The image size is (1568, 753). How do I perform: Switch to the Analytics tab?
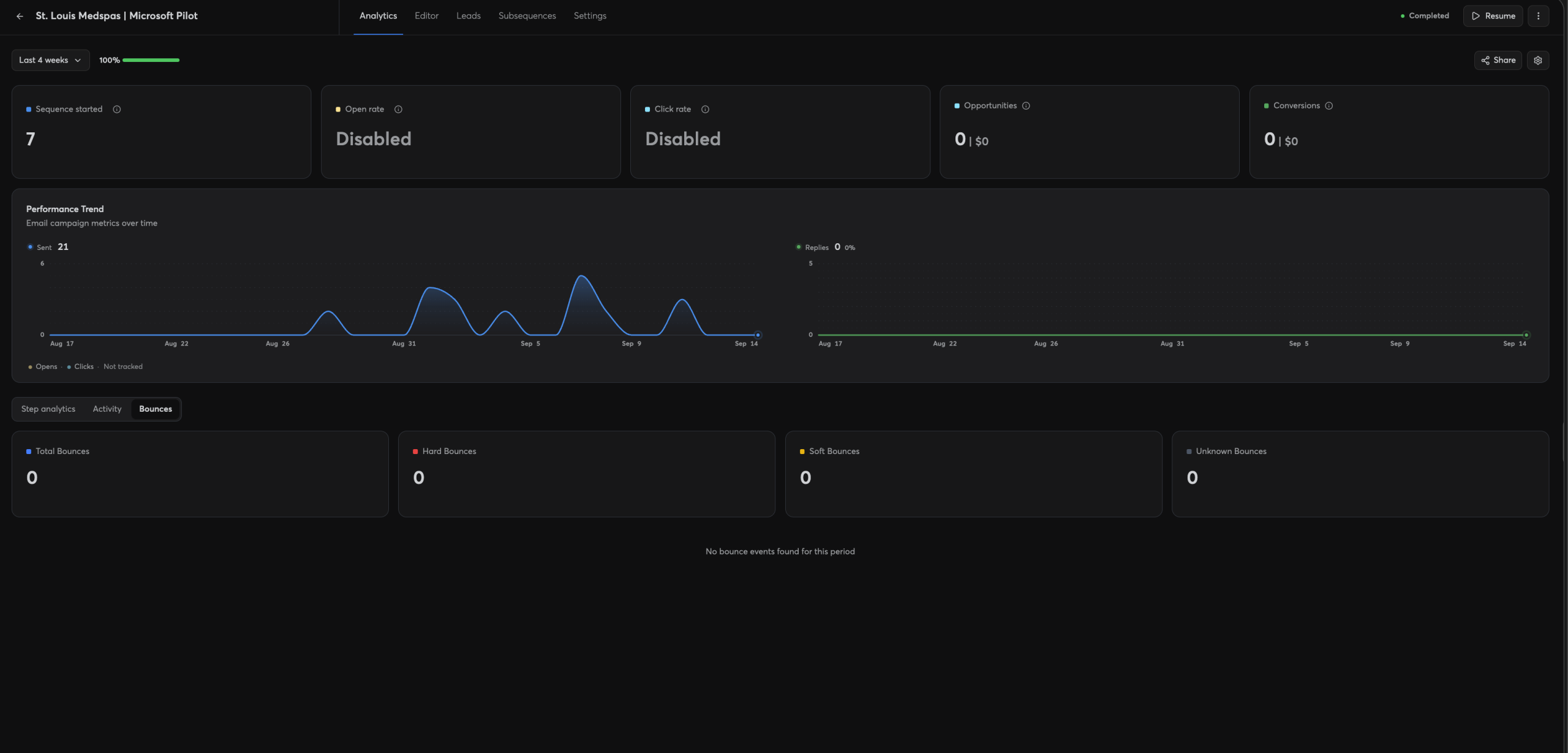(378, 16)
